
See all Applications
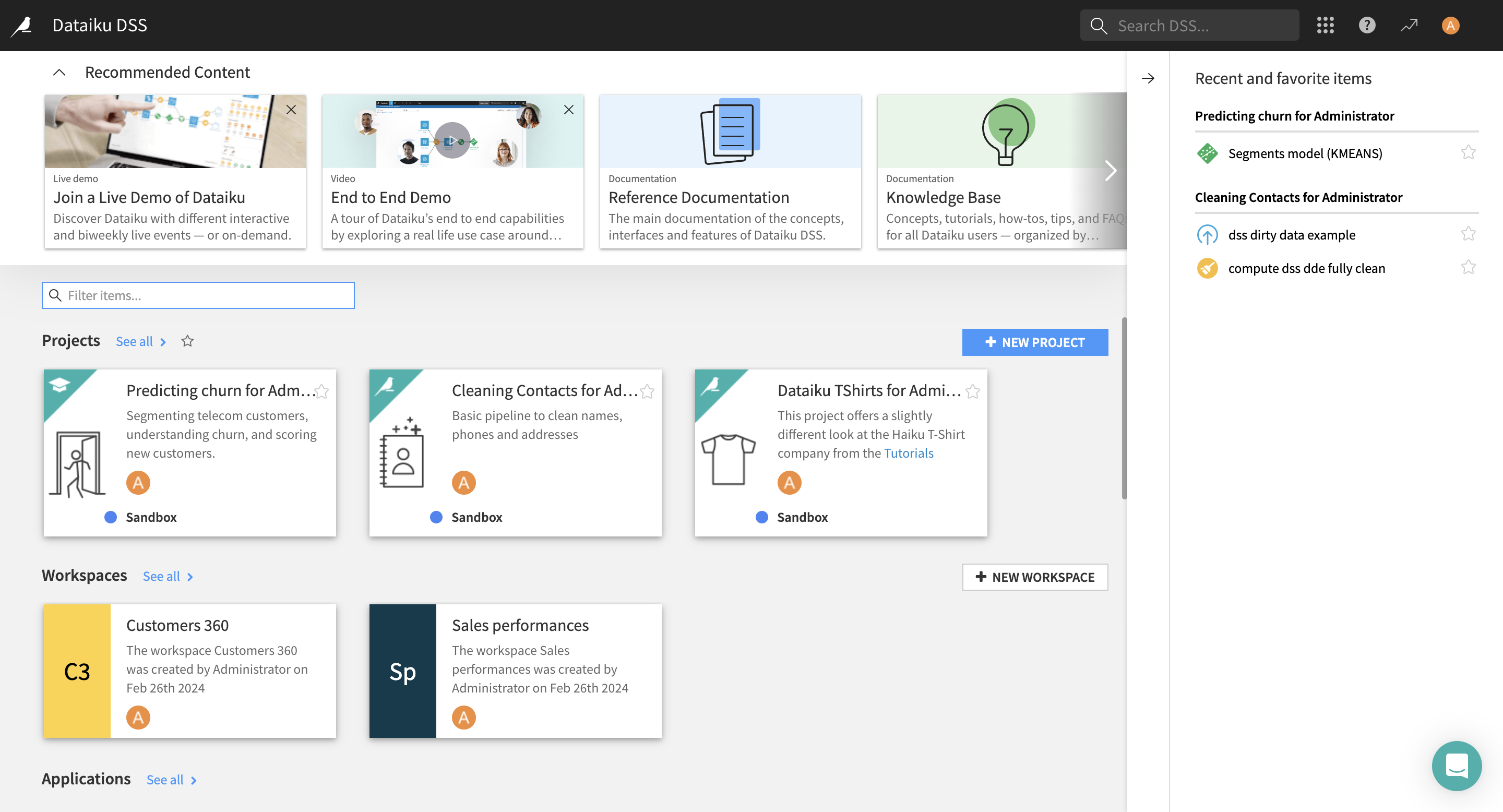172,780
